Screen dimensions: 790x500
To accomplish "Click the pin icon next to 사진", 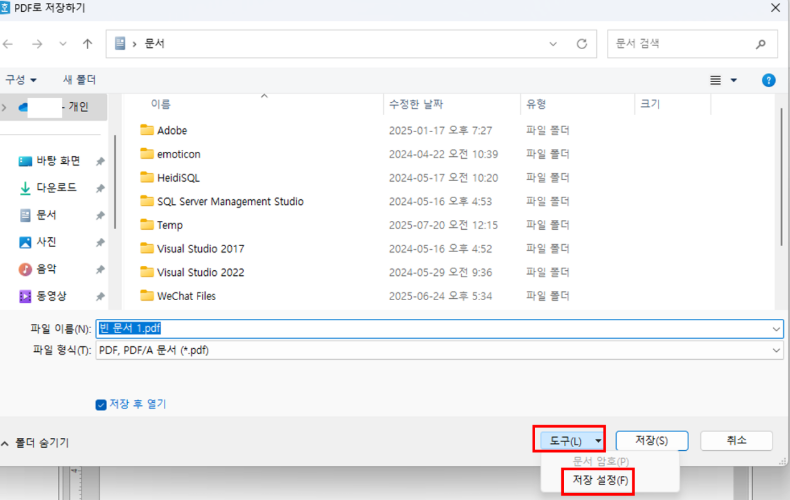I will 100,242.
